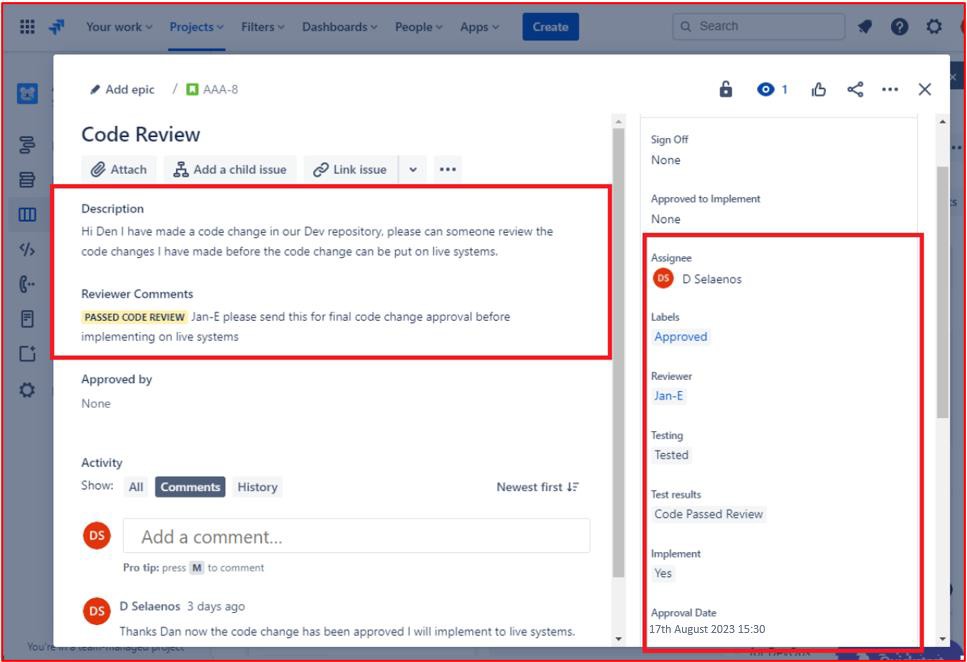
Task: Click the blue Create button
Action: [550, 27]
